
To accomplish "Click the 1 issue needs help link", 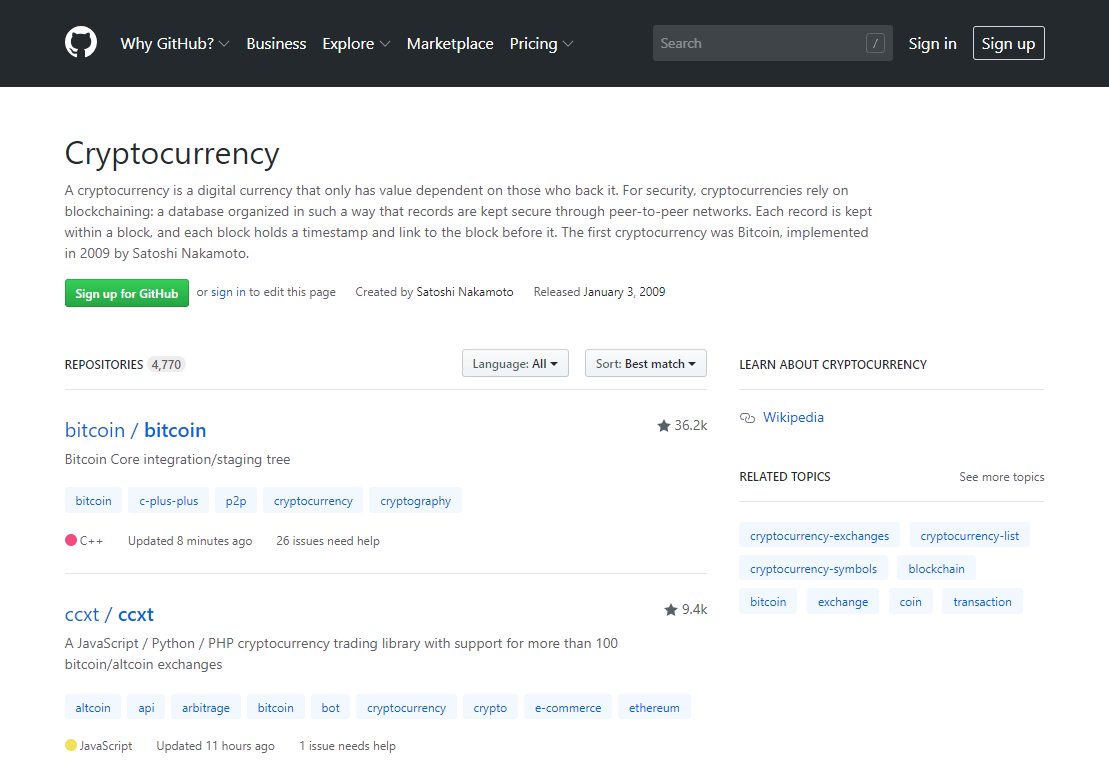I will (347, 746).
